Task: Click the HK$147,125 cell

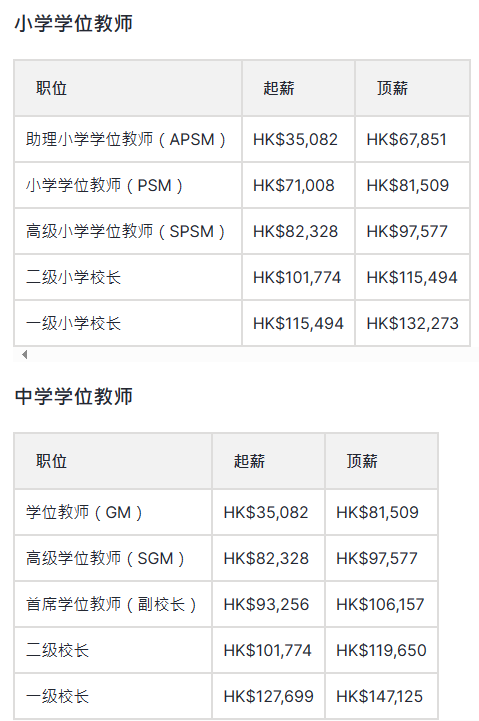Action: click(381, 696)
